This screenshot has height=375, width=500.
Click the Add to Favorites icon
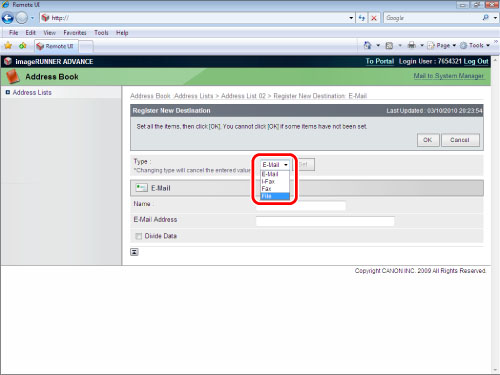tap(22, 46)
